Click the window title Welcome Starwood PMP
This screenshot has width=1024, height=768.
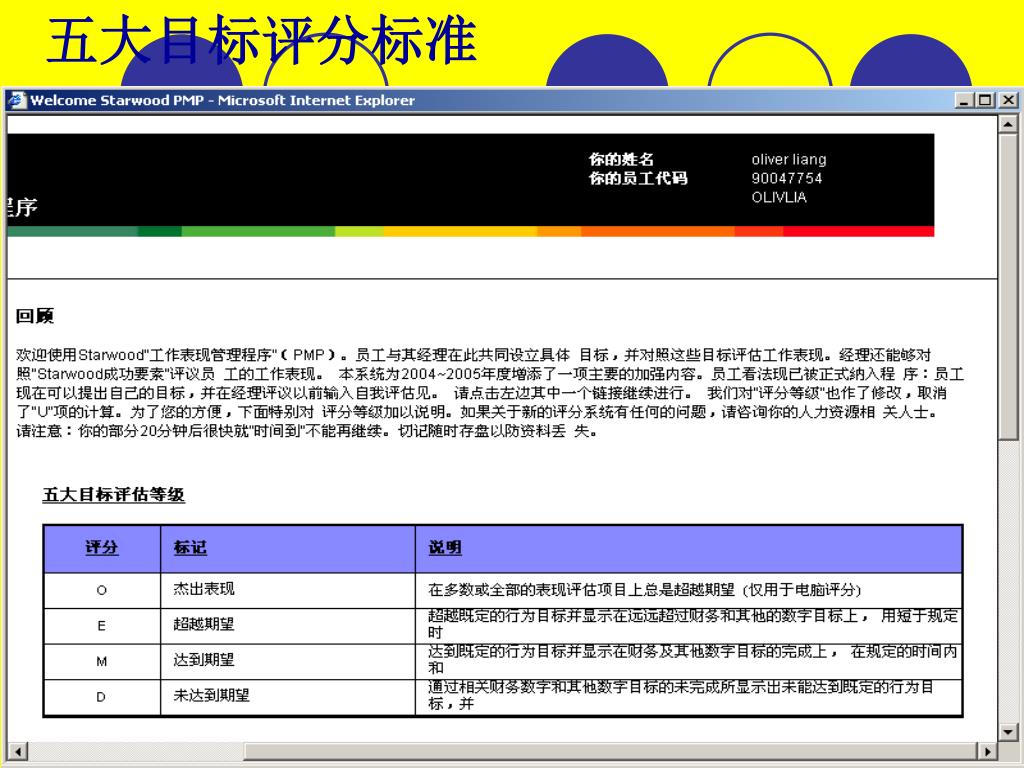coord(222,101)
